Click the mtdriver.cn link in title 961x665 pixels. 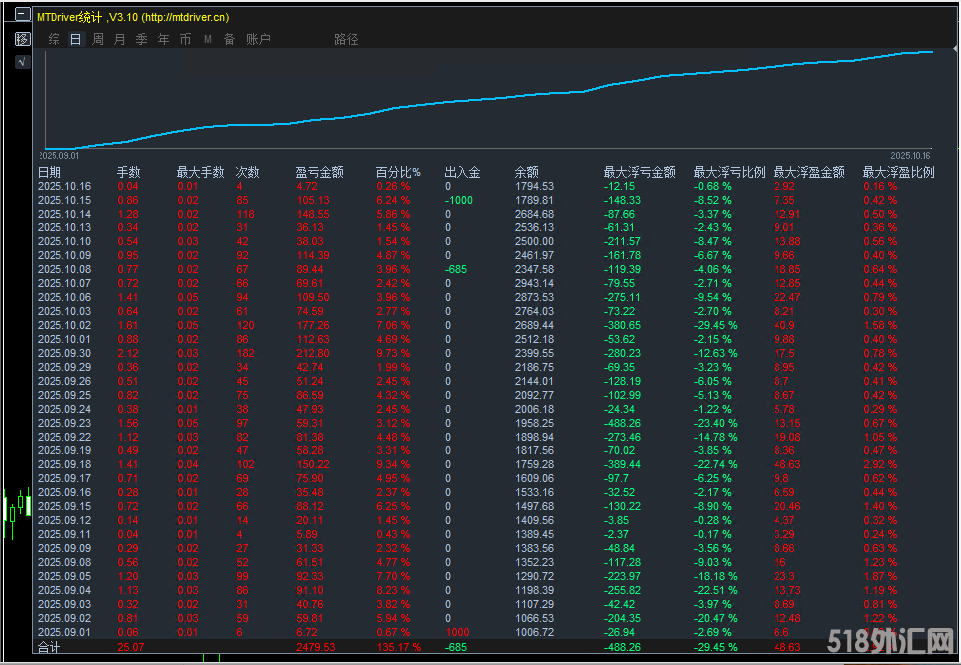(184, 17)
